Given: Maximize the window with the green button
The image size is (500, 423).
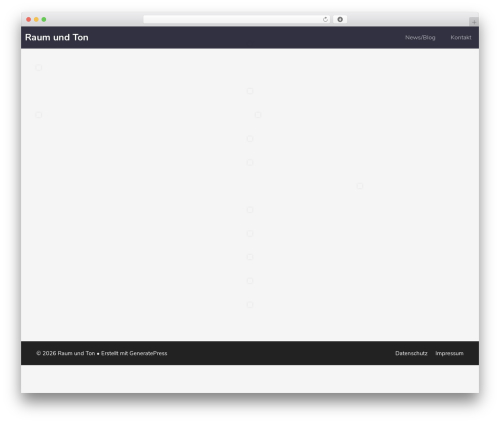Looking at the screenshot, I should tap(44, 19).
